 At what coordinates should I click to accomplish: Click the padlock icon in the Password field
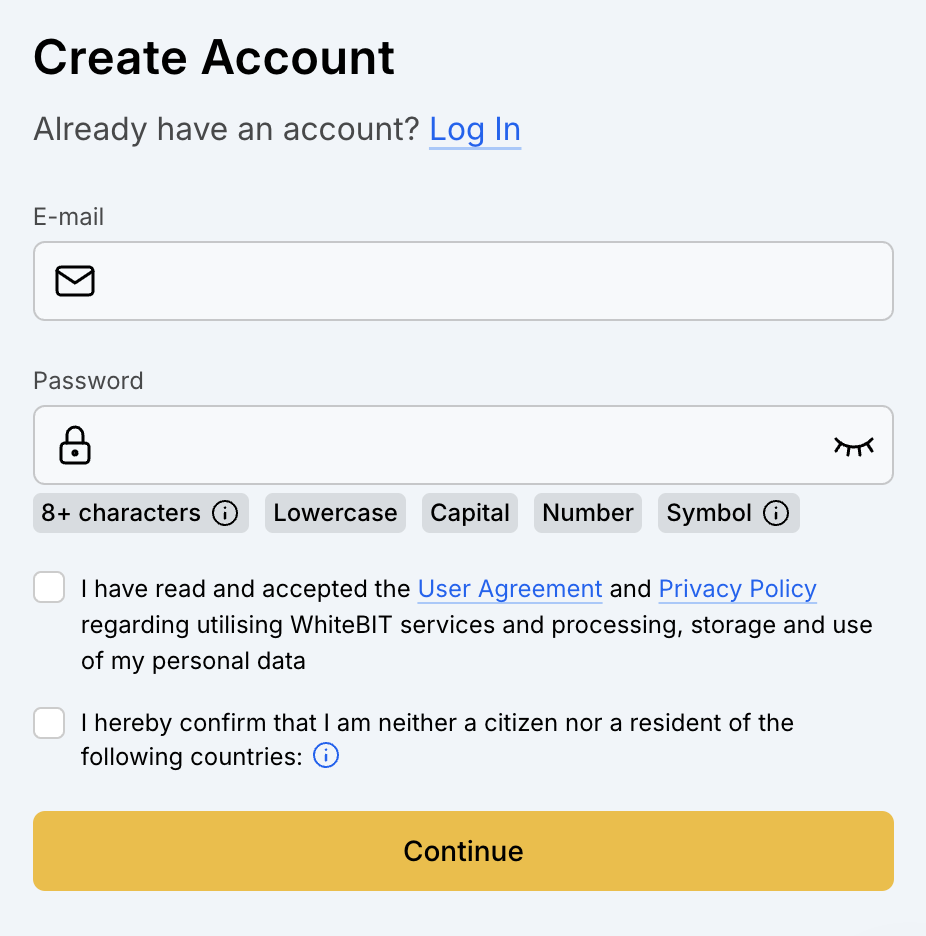[75, 445]
